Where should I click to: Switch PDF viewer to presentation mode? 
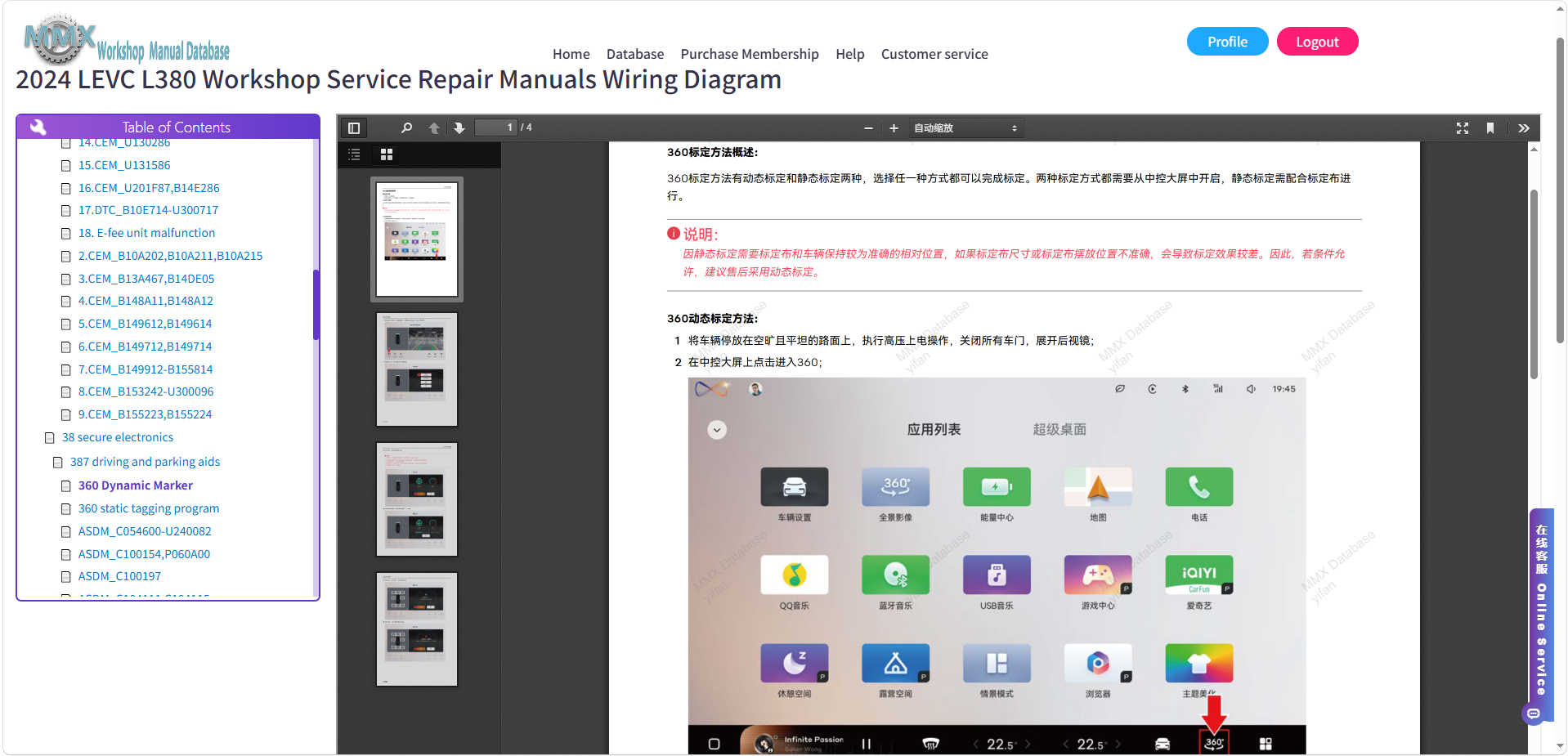pos(1463,128)
